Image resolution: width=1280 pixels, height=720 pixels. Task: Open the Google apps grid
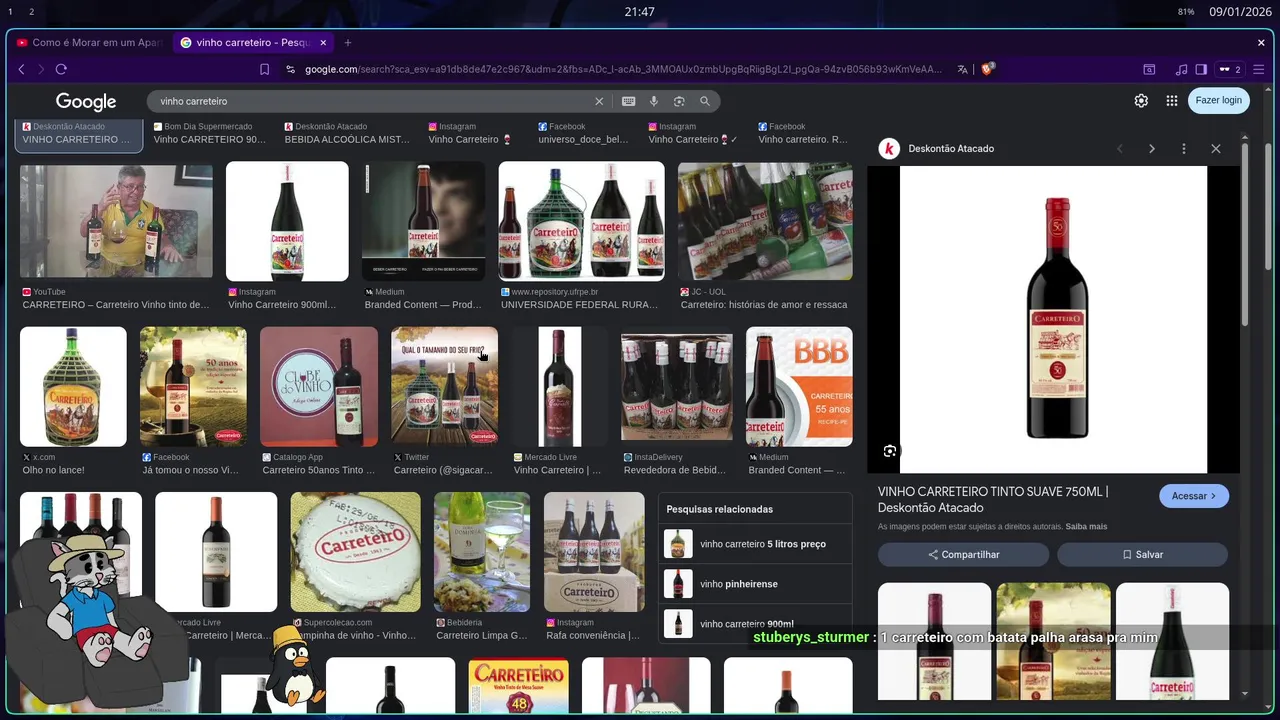(x=1171, y=100)
